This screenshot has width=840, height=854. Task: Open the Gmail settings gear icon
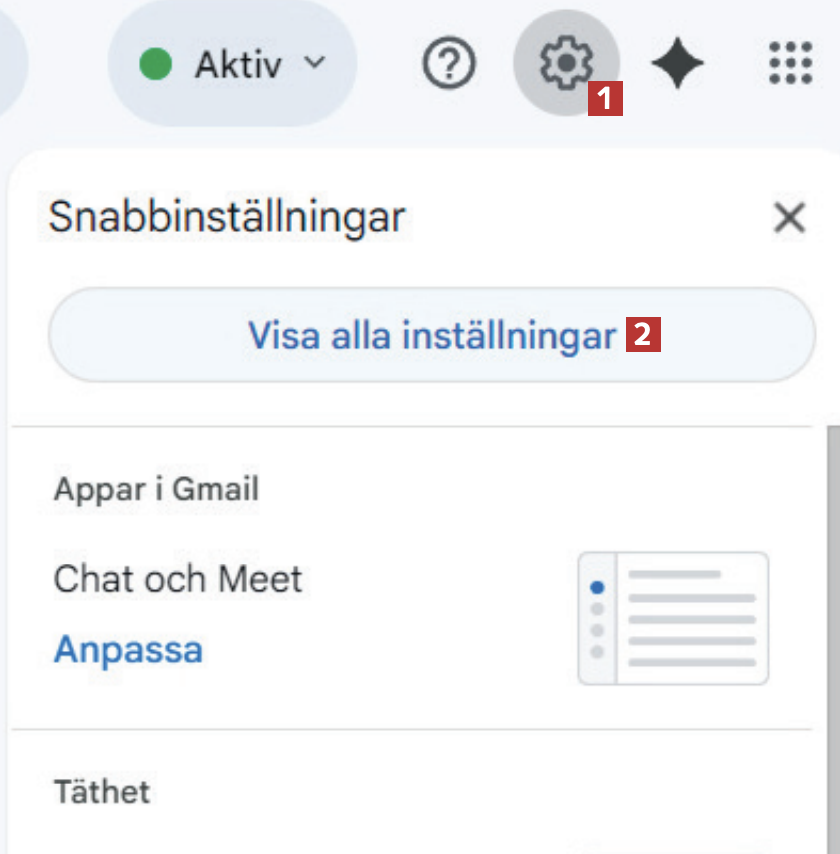[x=565, y=64]
